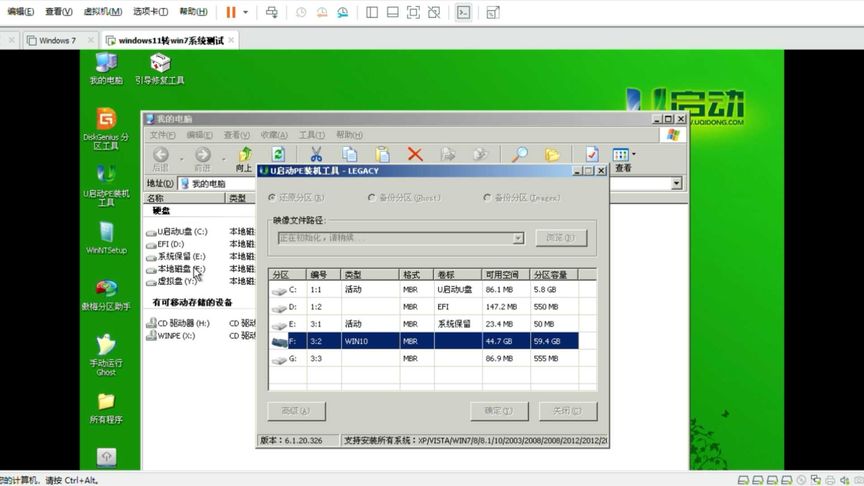The width and height of the screenshot is (864, 486).
Task: Select partition row F: WIN10
Action: click(x=425, y=341)
